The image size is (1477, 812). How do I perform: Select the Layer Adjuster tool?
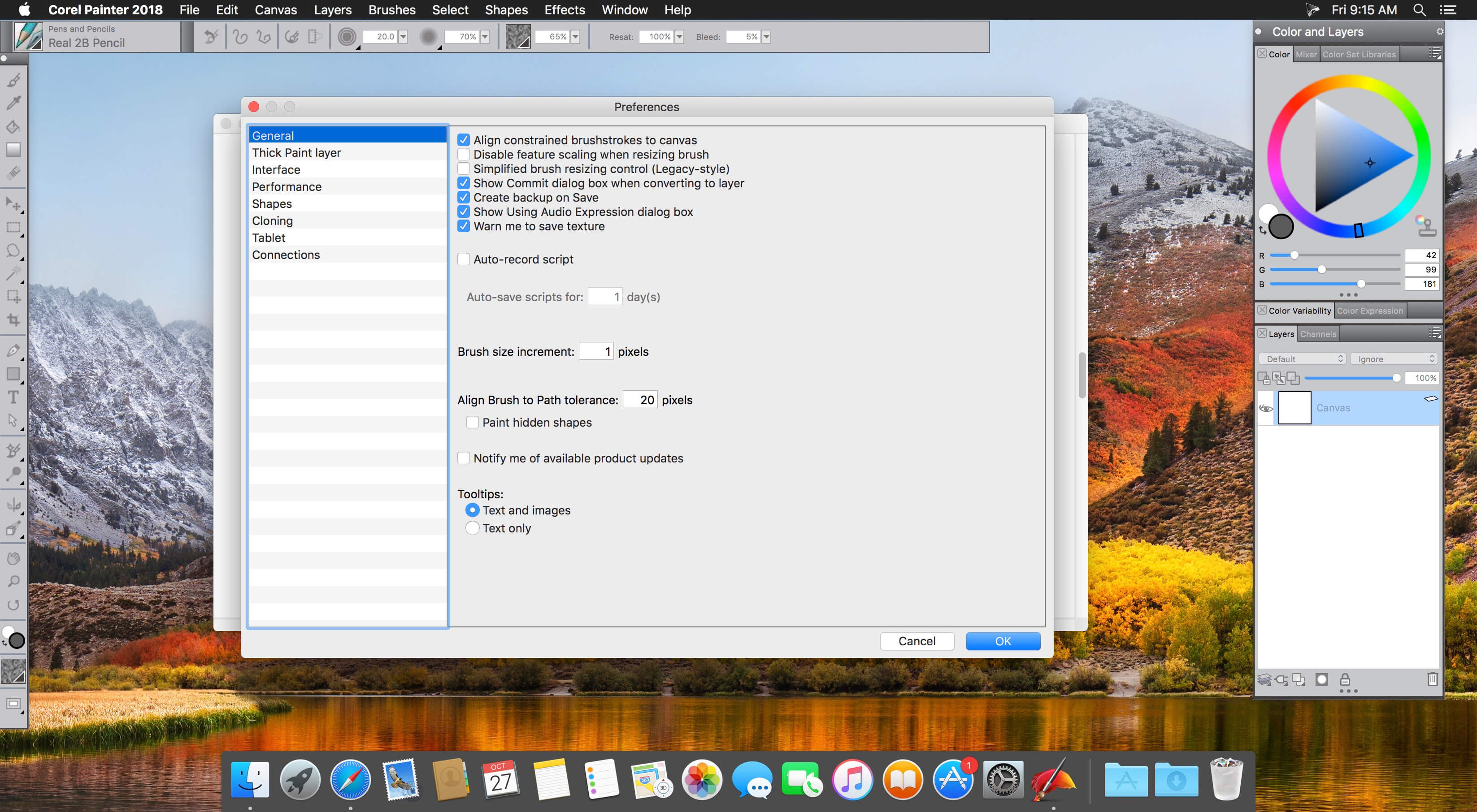[13, 204]
